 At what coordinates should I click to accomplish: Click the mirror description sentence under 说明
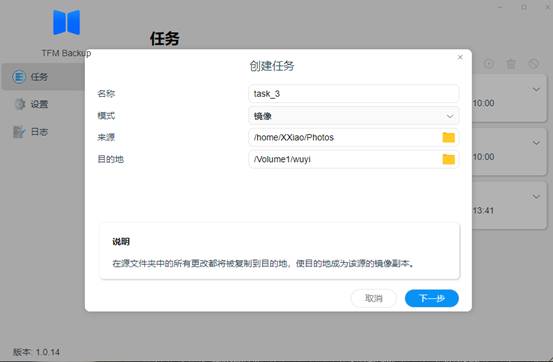coord(263,264)
